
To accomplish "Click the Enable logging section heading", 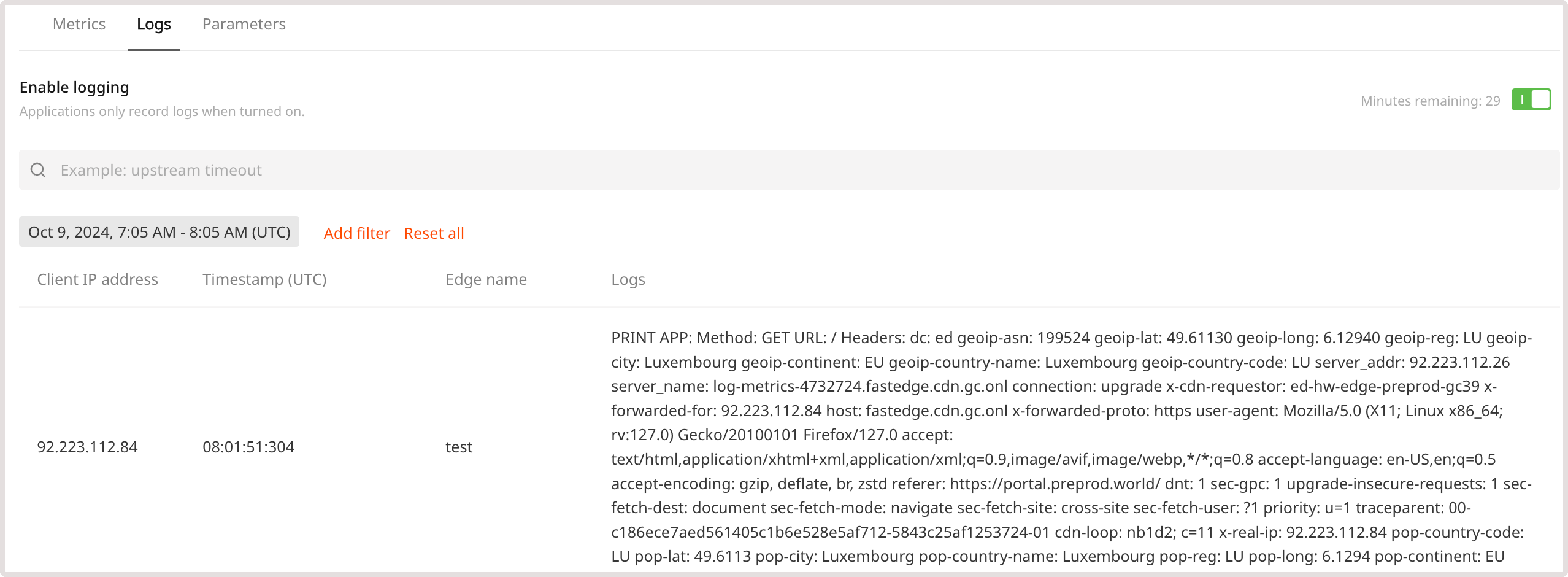I will point(74,87).
